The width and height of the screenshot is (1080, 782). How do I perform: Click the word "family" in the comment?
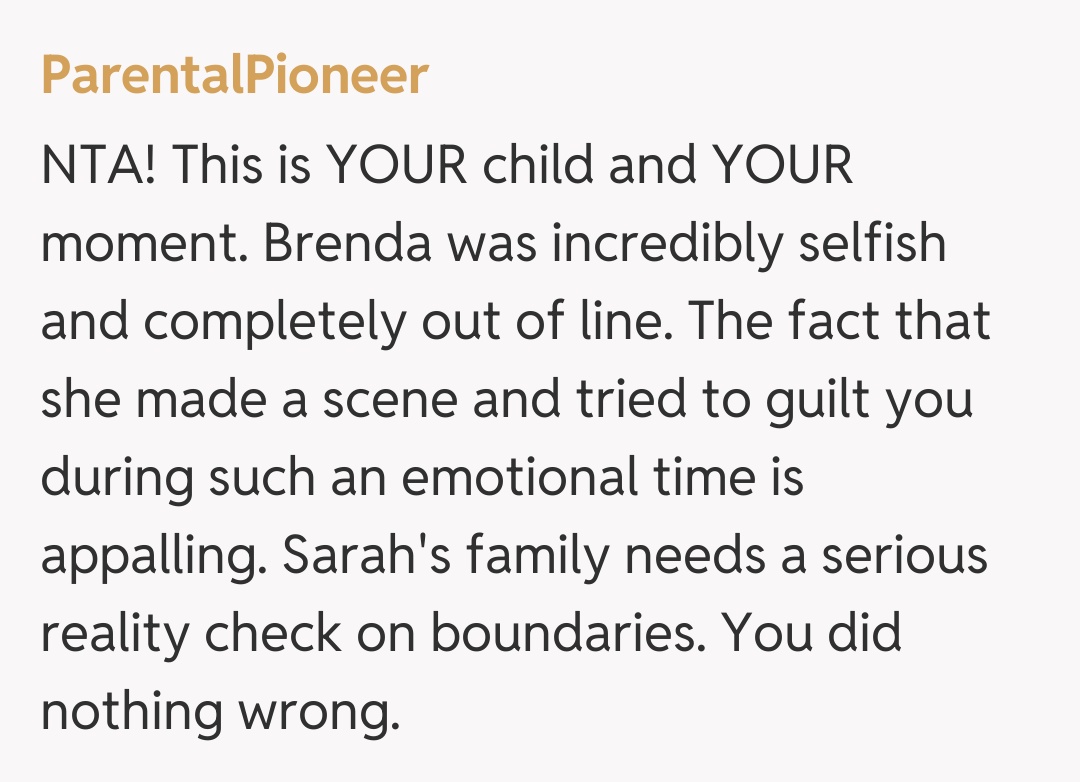[x=538, y=556]
